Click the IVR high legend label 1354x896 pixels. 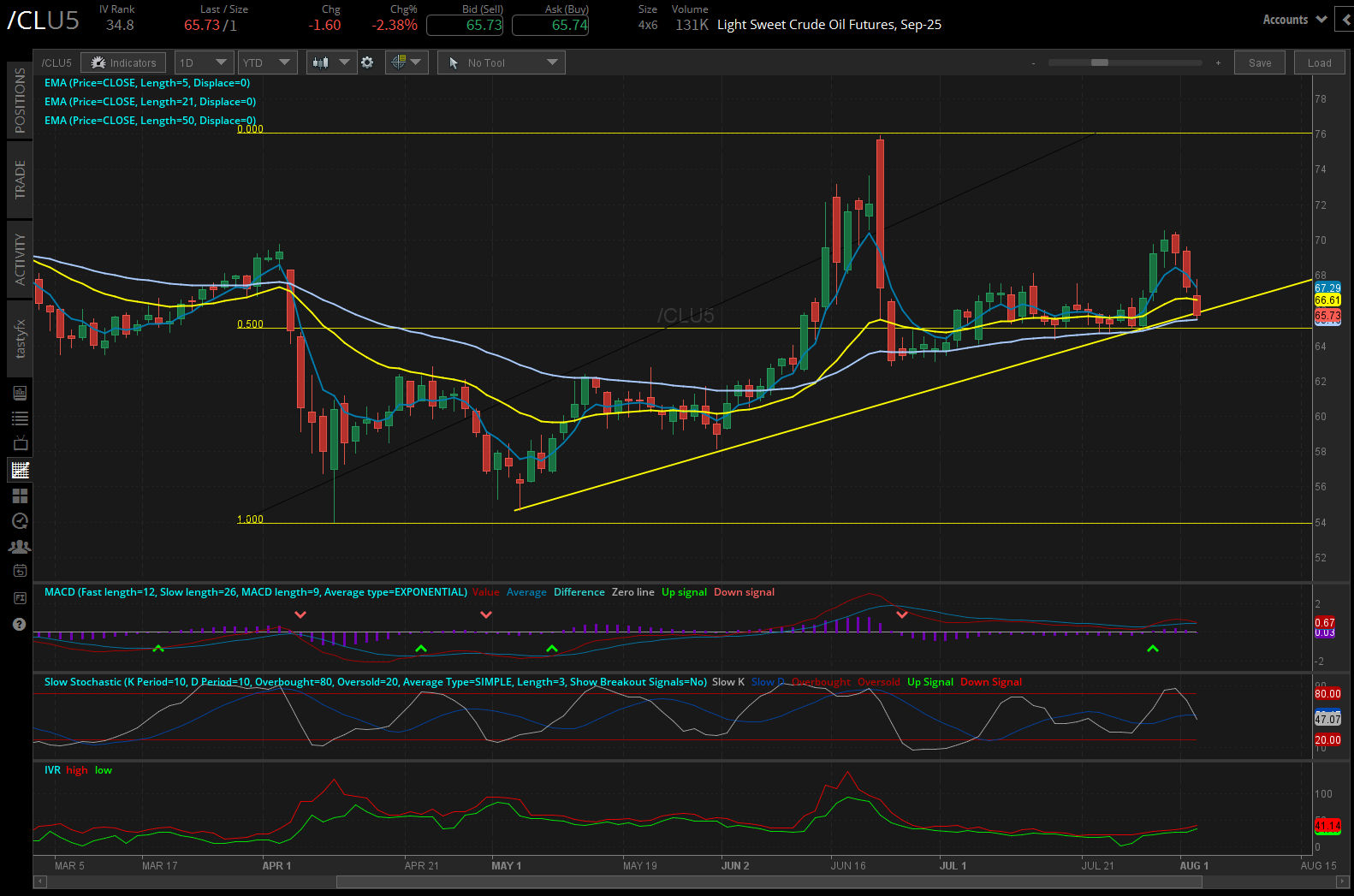click(77, 770)
